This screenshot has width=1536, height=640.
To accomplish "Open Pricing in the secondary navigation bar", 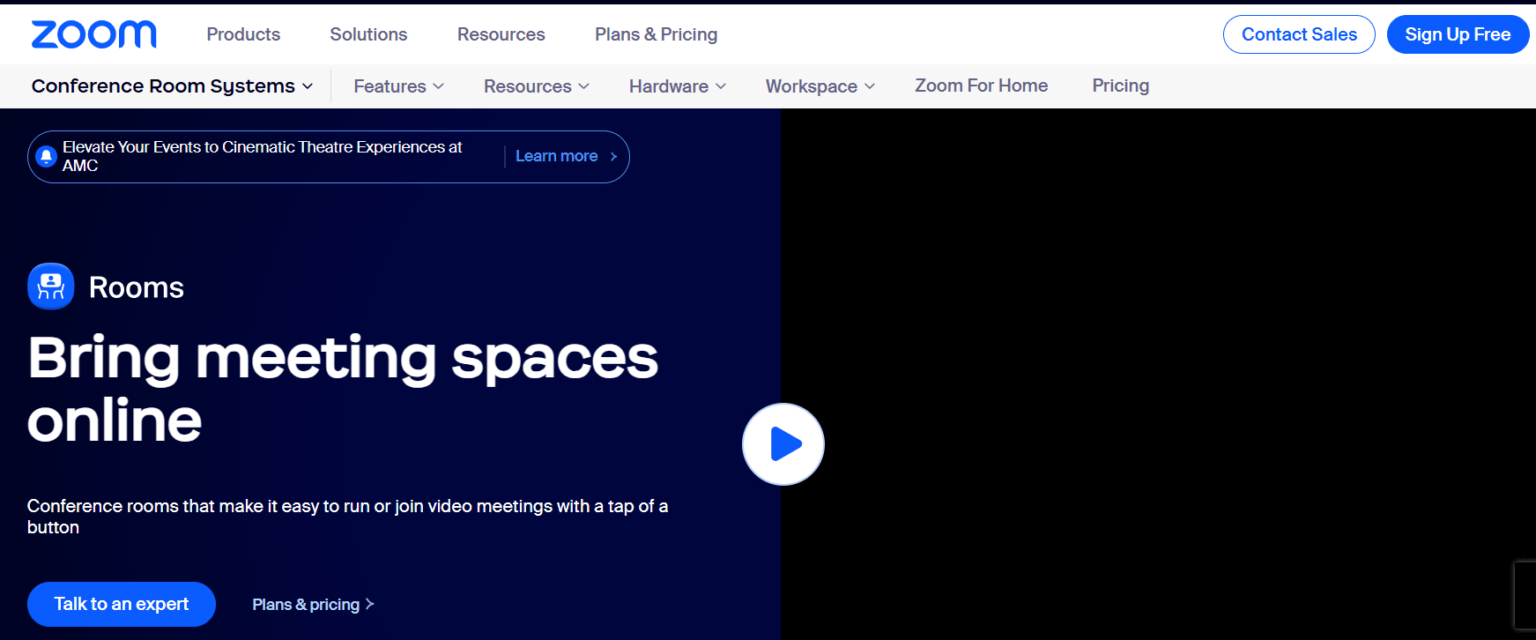I will (1120, 86).
